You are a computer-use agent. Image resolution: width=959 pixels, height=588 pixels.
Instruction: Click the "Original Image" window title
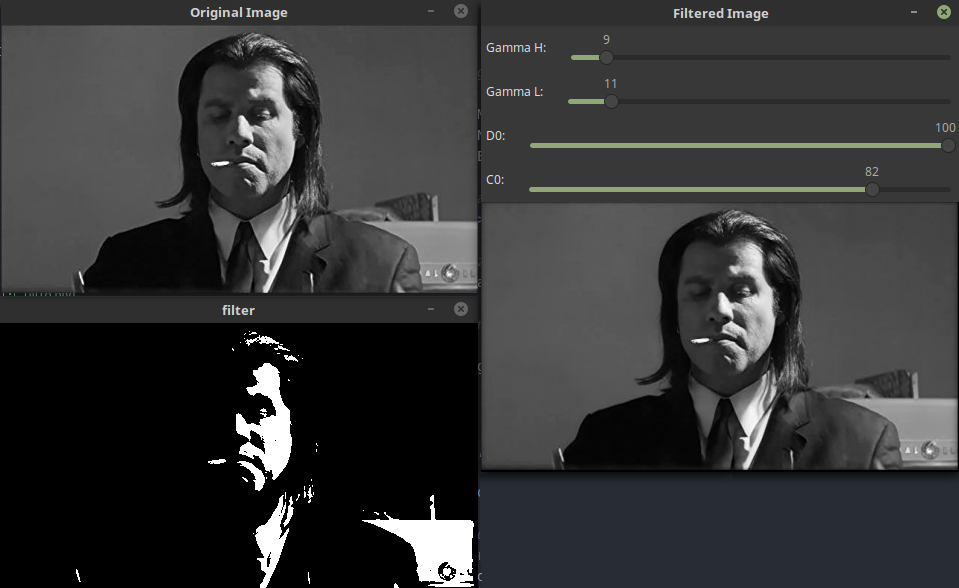[239, 12]
